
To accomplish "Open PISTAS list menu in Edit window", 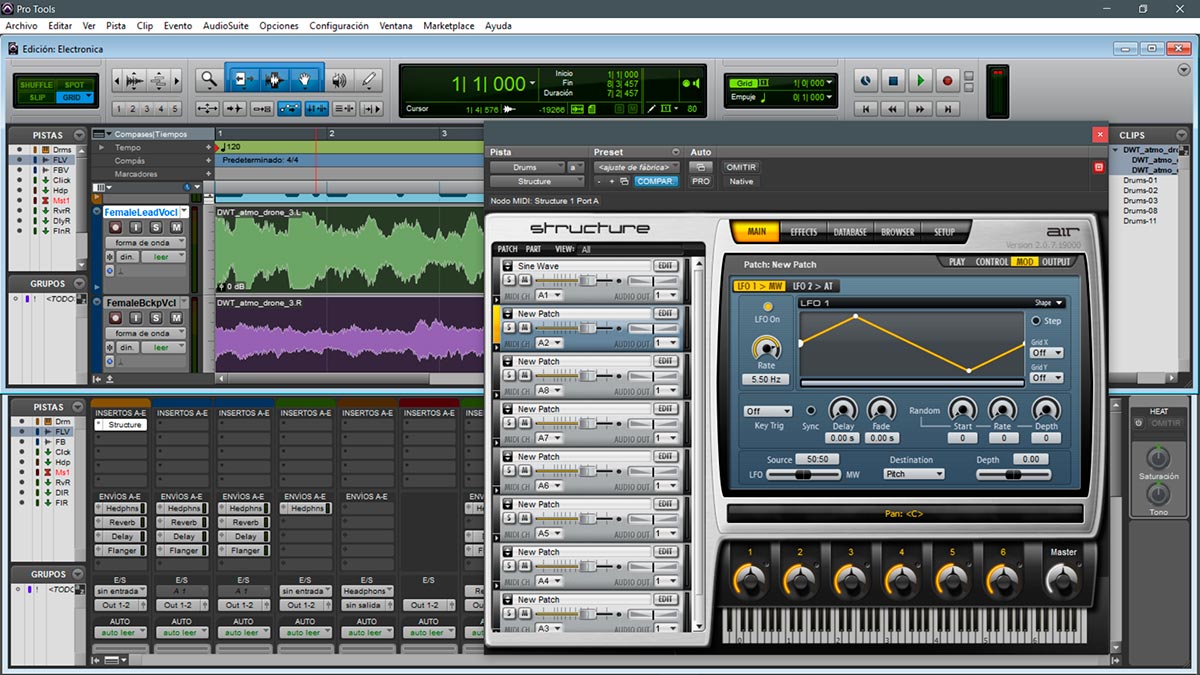I will (79, 135).
